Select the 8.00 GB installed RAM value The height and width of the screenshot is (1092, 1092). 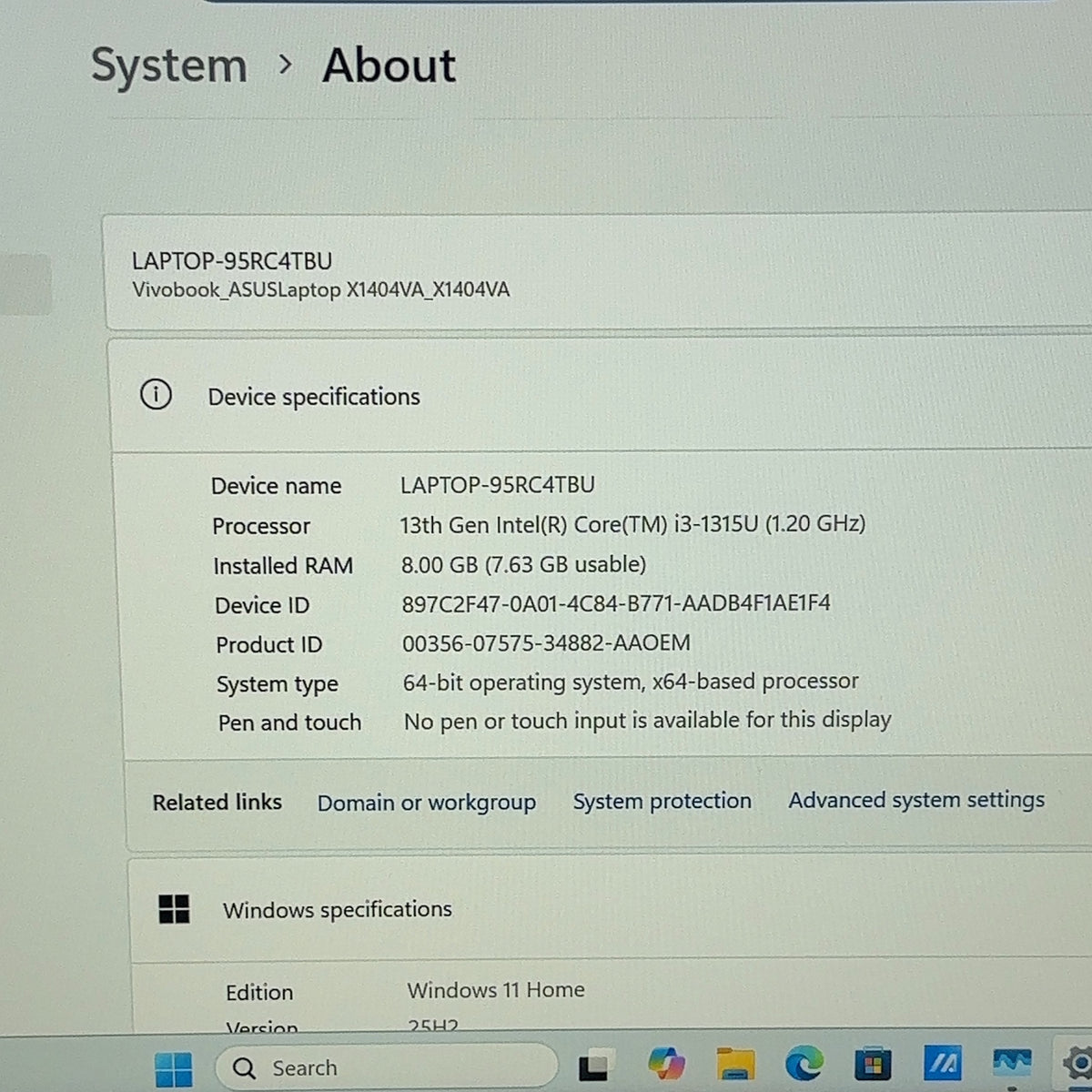pos(523,564)
